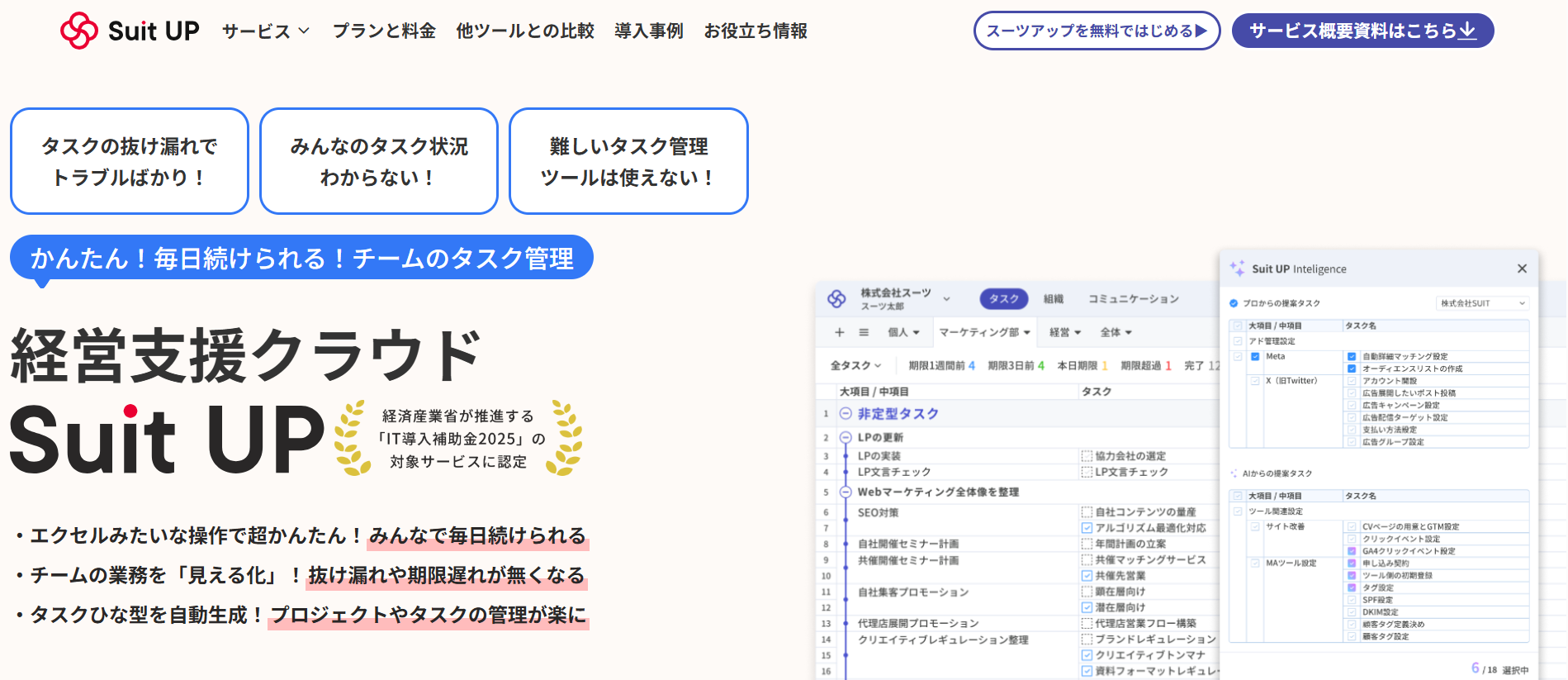The height and width of the screenshot is (680, 1568).
Task: Uncheck the Meta row checkbox
Action: [x=1255, y=357]
